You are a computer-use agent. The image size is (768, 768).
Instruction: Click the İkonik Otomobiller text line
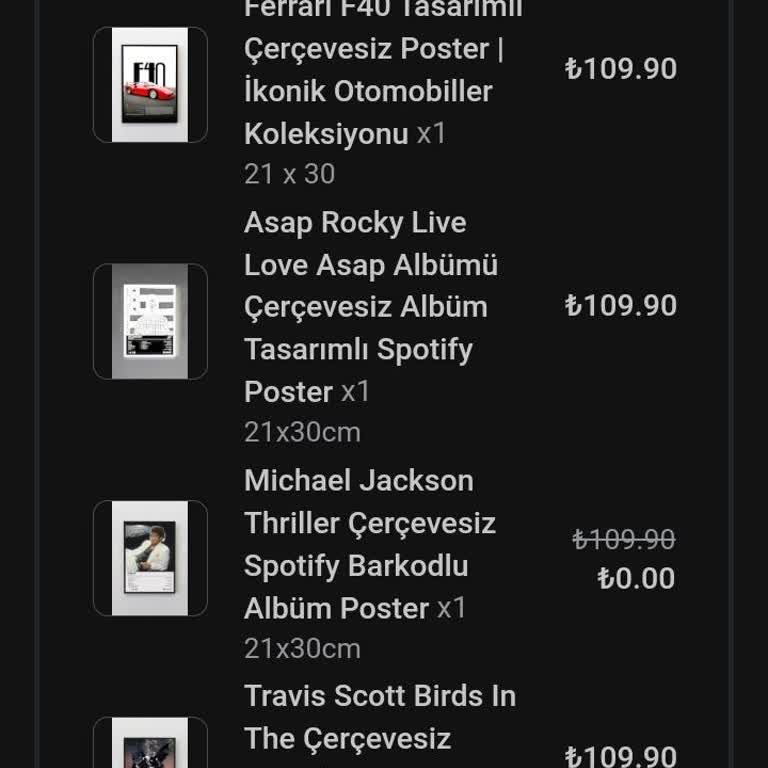pos(368,91)
